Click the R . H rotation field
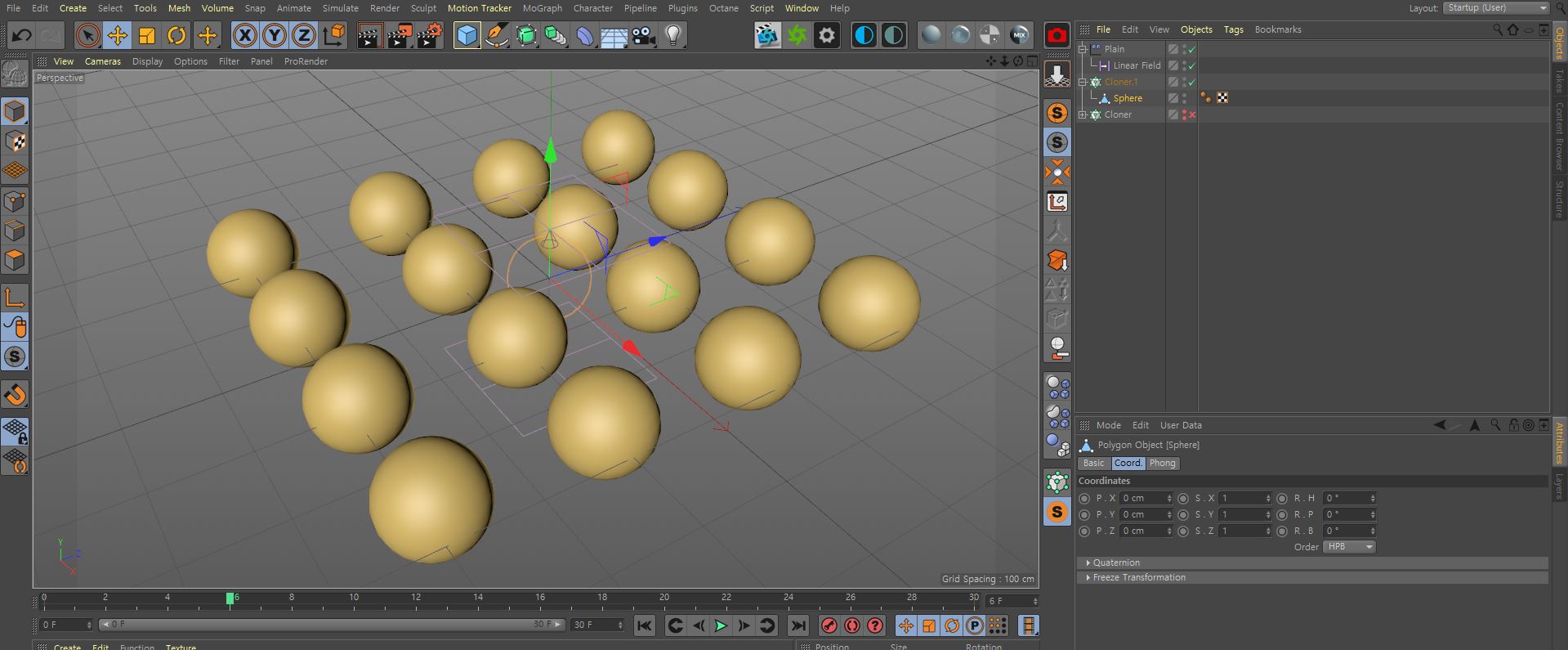 [1350, 498]
